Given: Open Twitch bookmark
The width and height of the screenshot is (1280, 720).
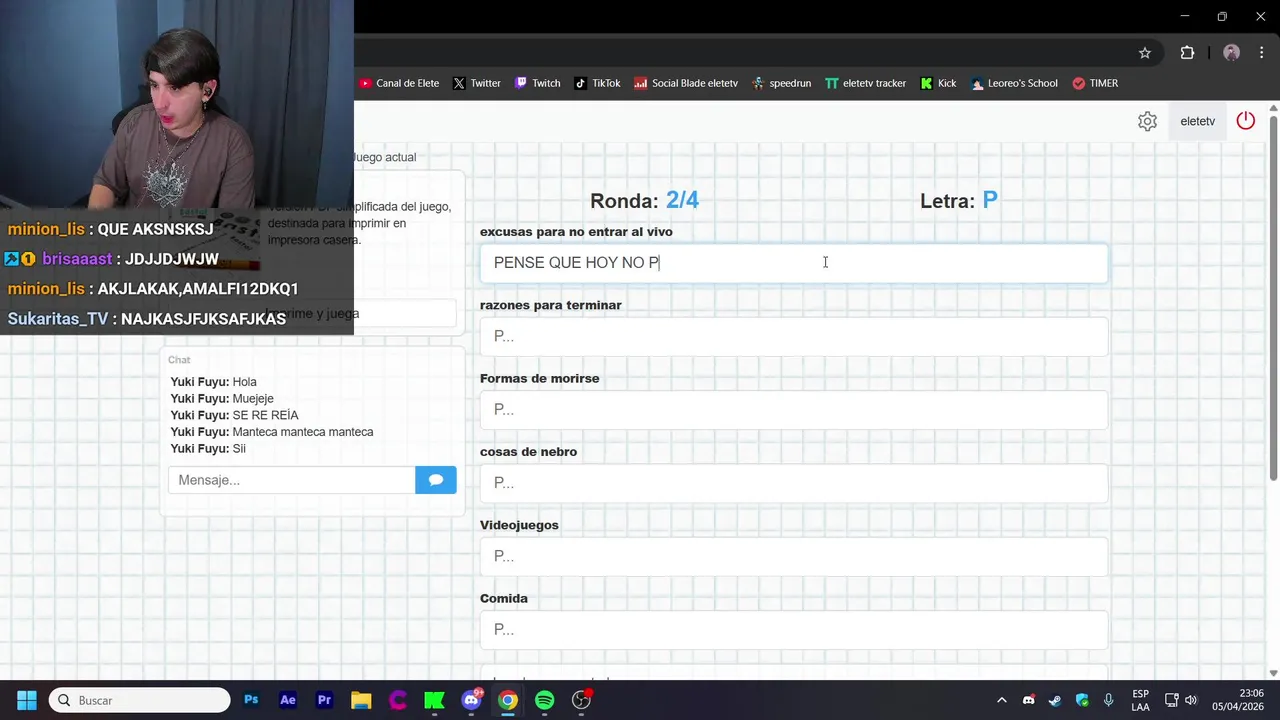Looking at the screenshot, I should pos(537,83).
